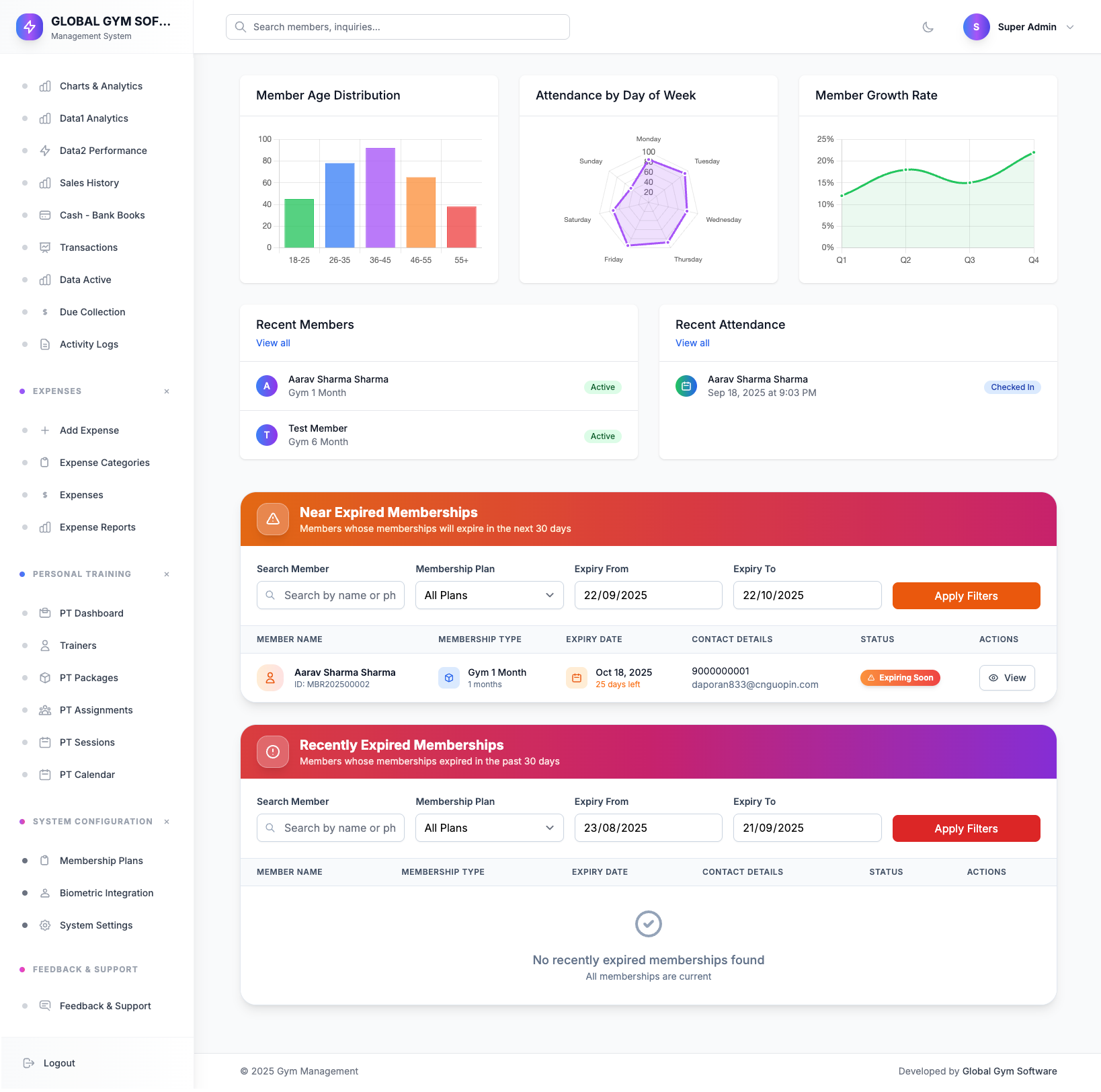Select the Add Expense plus icon

44,430
